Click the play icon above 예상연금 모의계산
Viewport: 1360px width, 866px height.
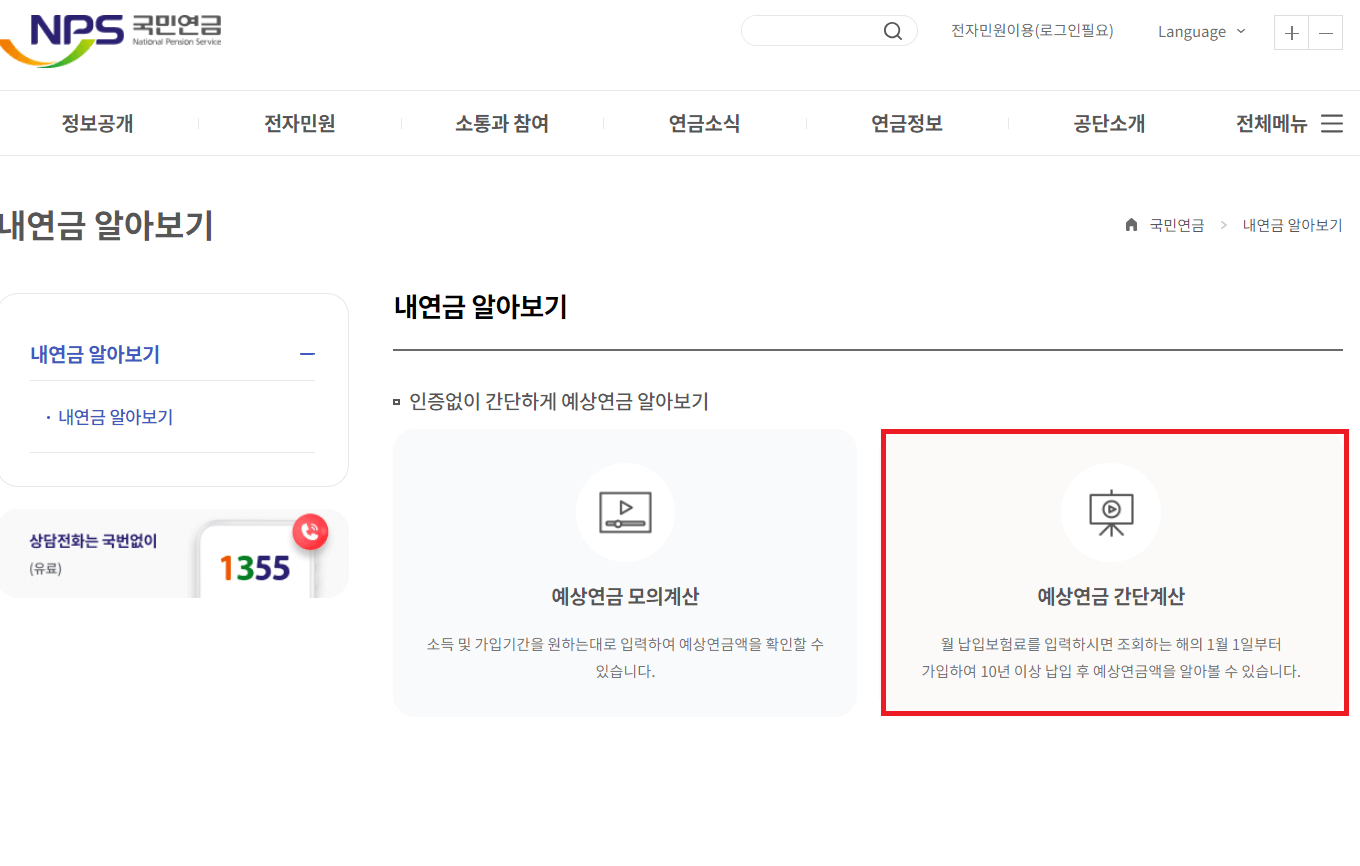pos(625,512)
